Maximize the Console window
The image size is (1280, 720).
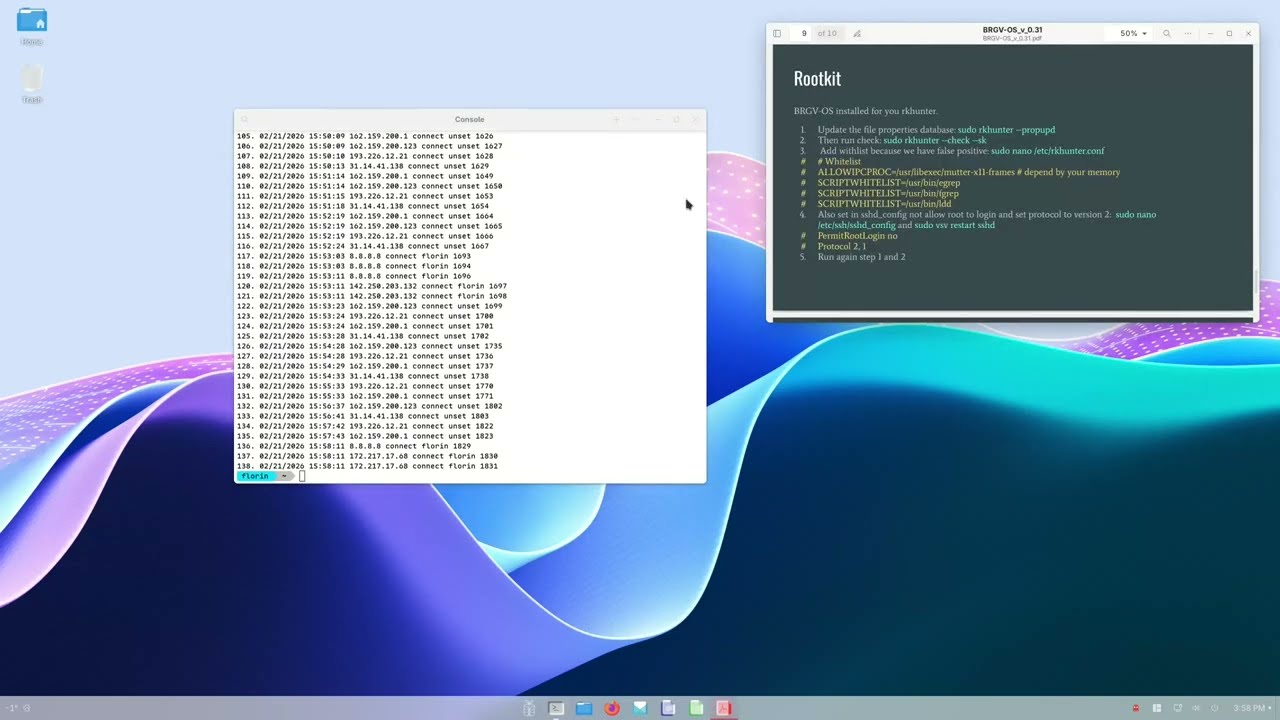tap(676, 119)
